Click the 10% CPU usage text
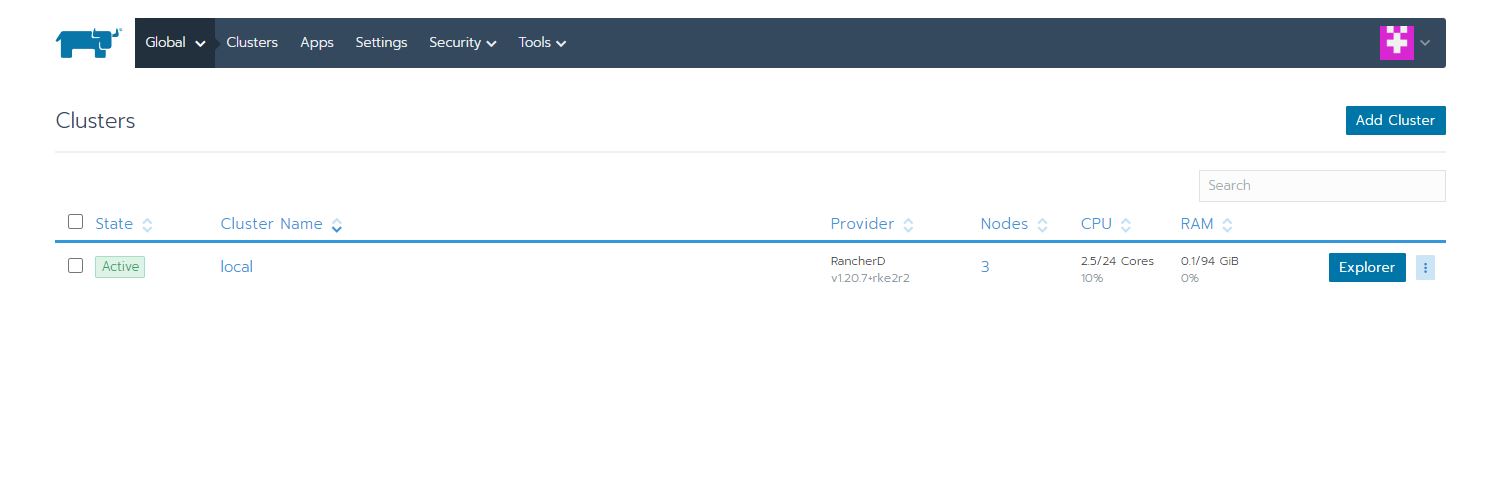This screenshot has height=478, width=1494. (1092, 278)
